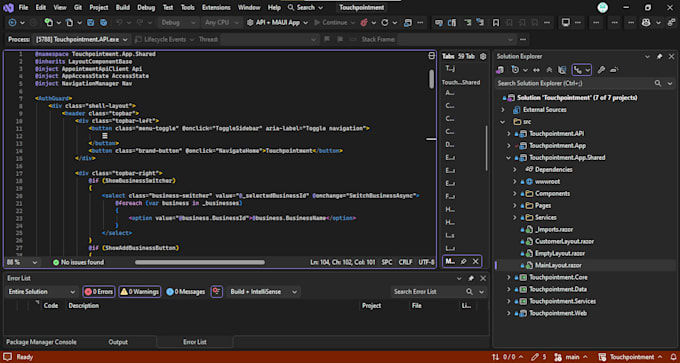Toggle the SPC indentation indicator
Image resolution: width=680 pixels, height=363 pixels.
click(386, 262)
